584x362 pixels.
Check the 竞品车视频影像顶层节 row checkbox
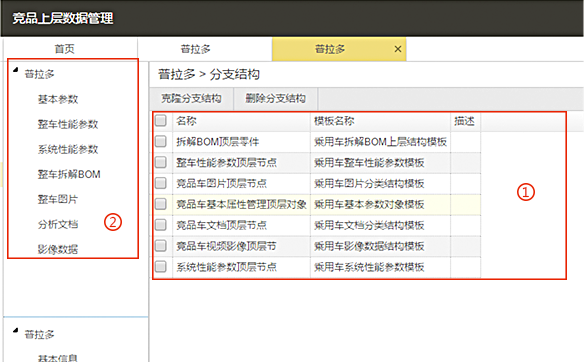click(161, 245)
